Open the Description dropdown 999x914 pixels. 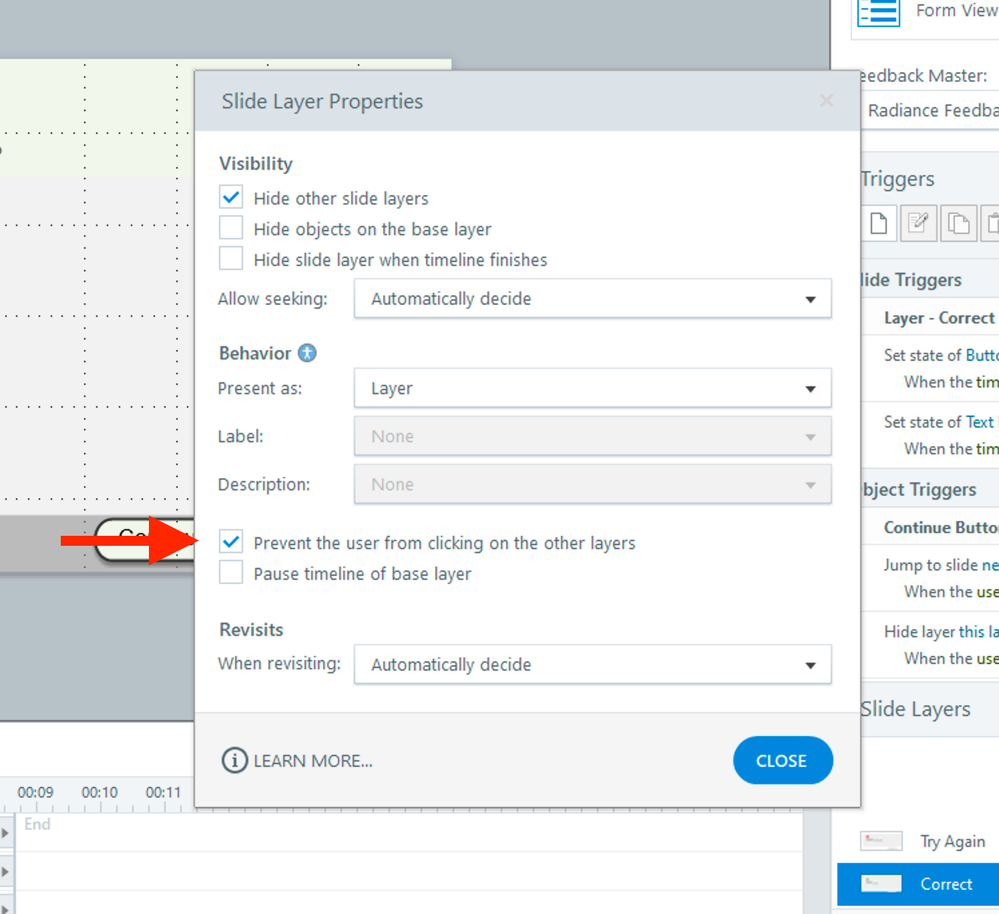593,484
